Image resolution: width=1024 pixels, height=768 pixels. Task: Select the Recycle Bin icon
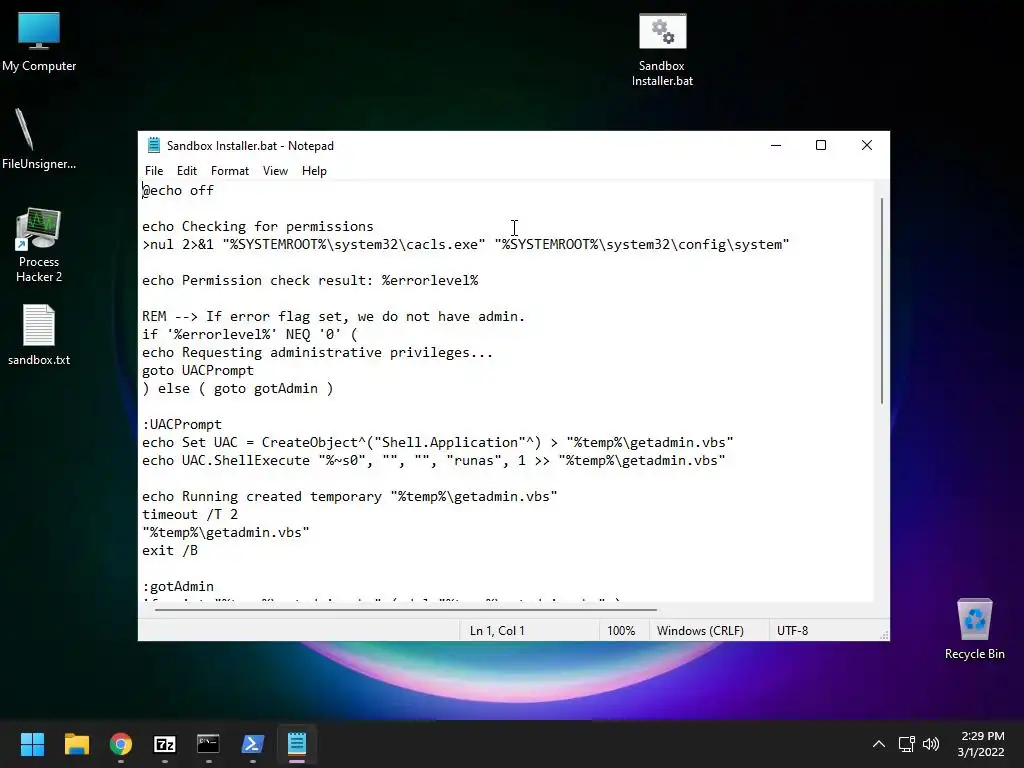pos(974,628)
